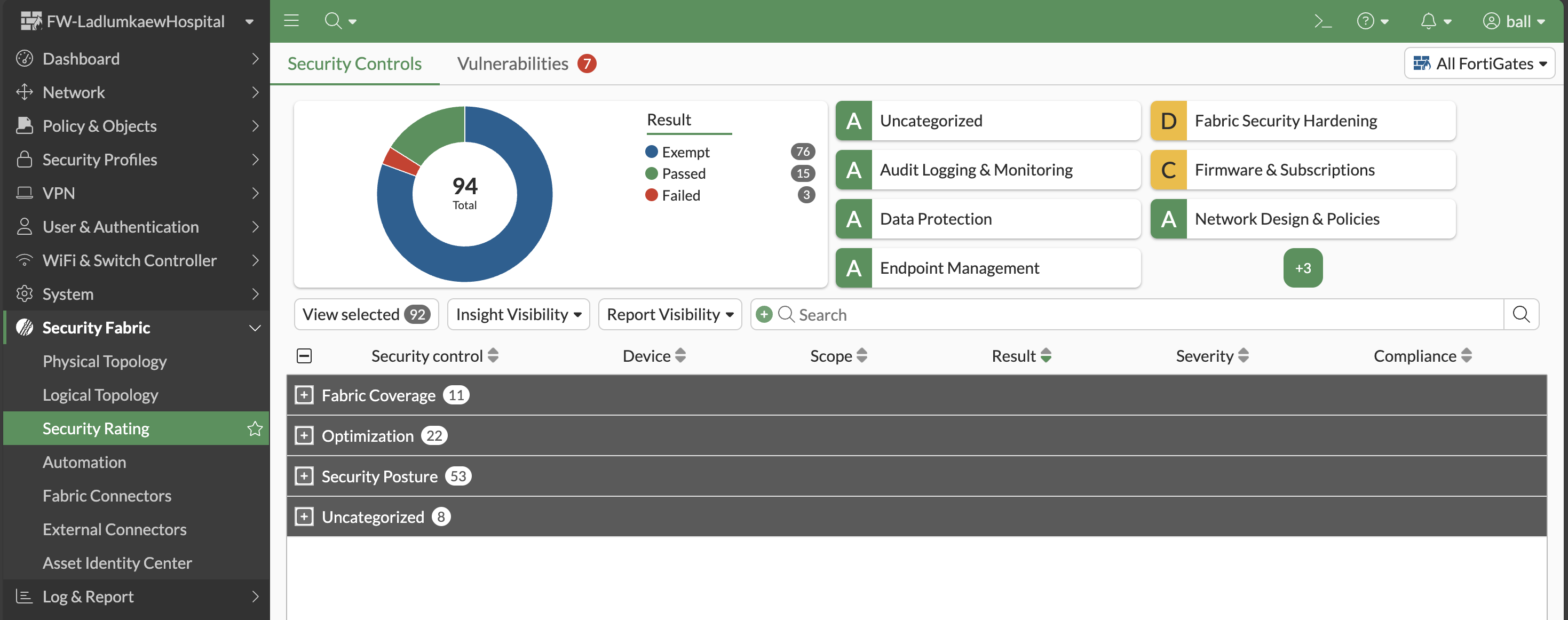Click the VPN laptop icon
This screenshot has width=1568, height=620.
pyautogui.click(x=25, y=193)
